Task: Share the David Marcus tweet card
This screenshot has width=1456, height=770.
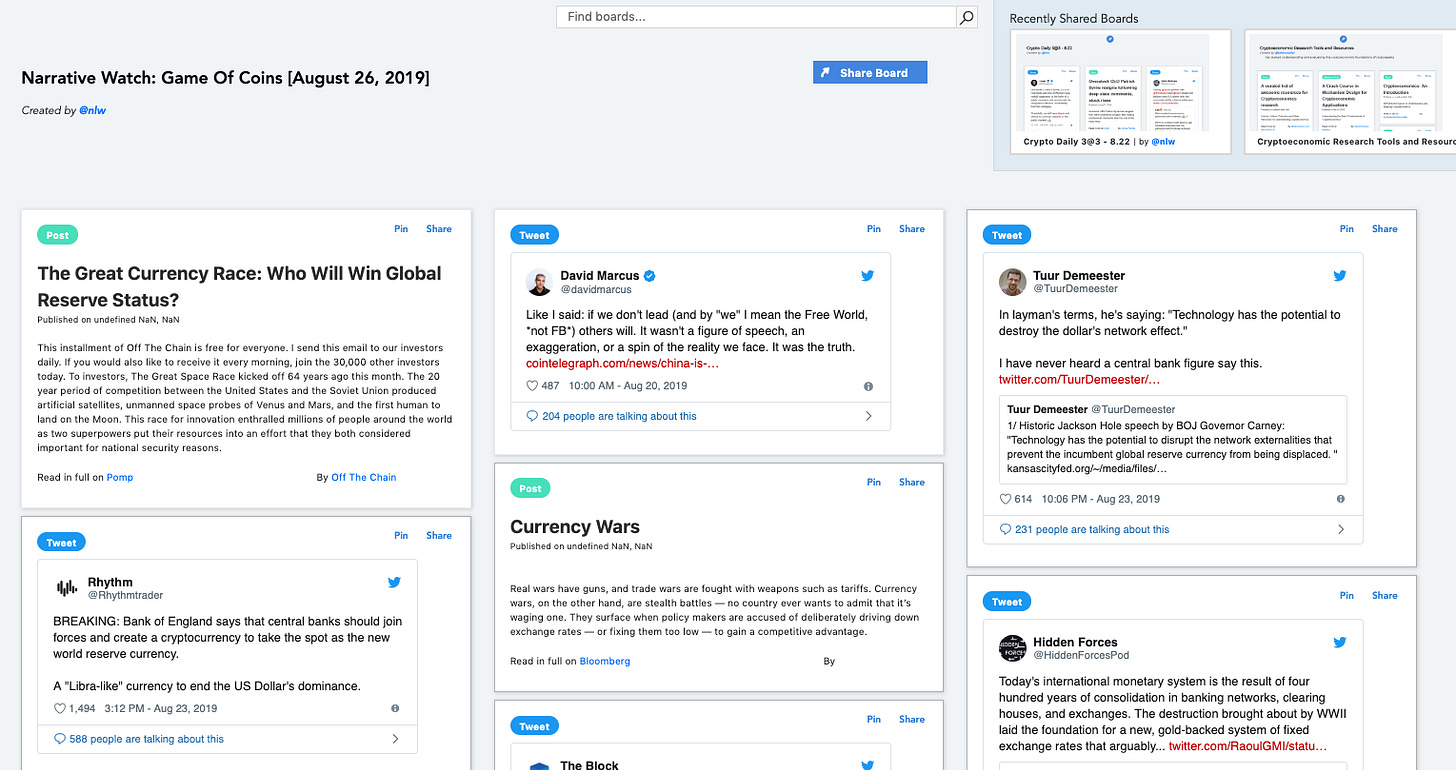Action: (x=912, y=229)
